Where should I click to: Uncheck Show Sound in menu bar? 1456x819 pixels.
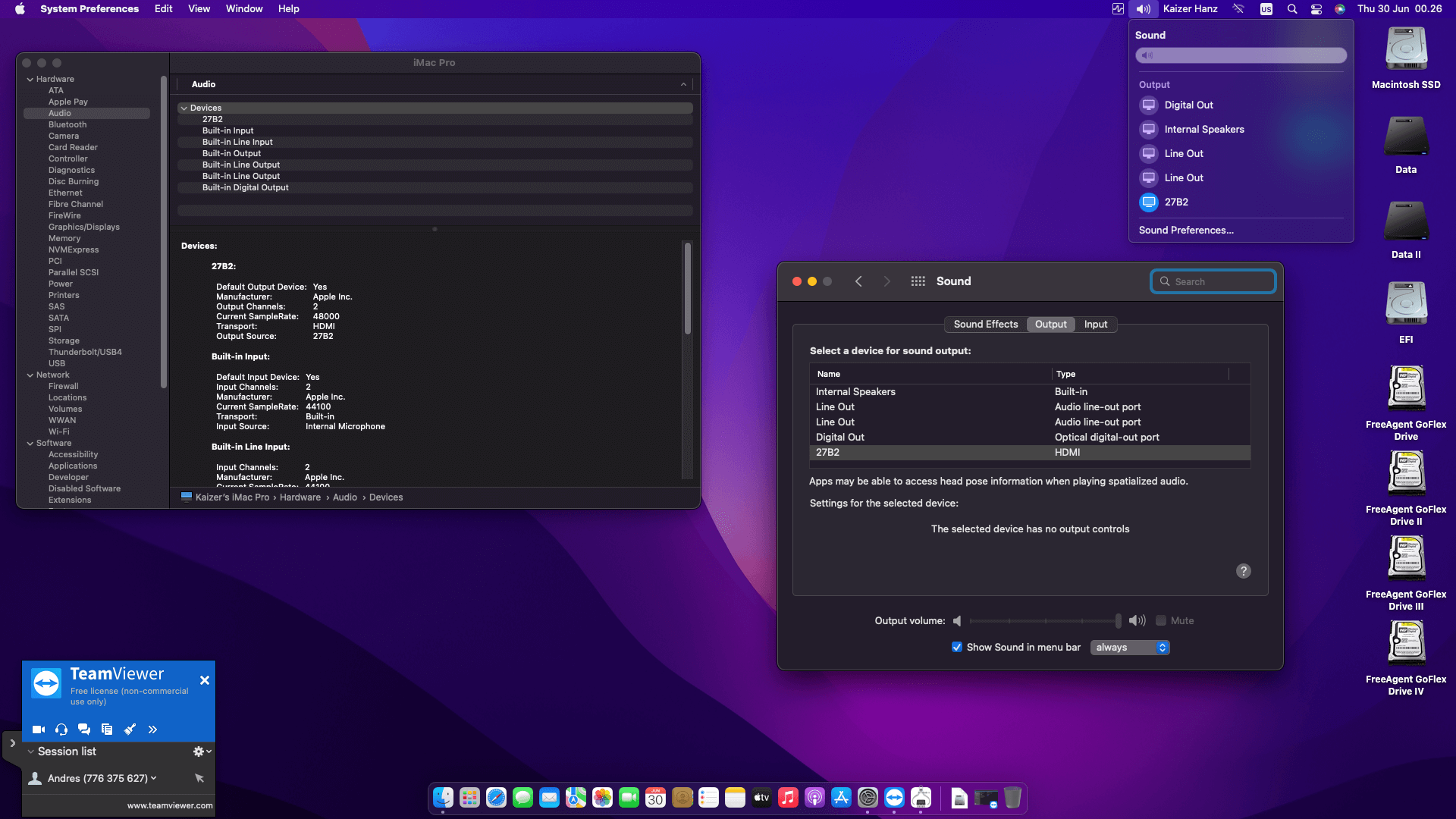click(x=957, y=647)
